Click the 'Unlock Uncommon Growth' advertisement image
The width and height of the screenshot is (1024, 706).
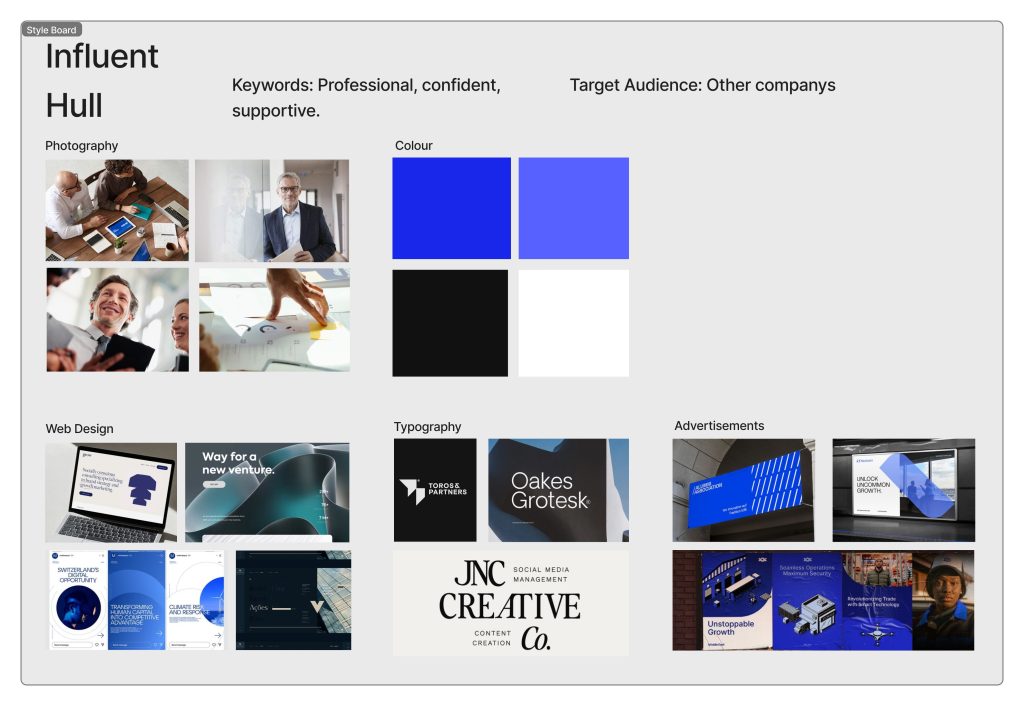(x=903, y=490)
